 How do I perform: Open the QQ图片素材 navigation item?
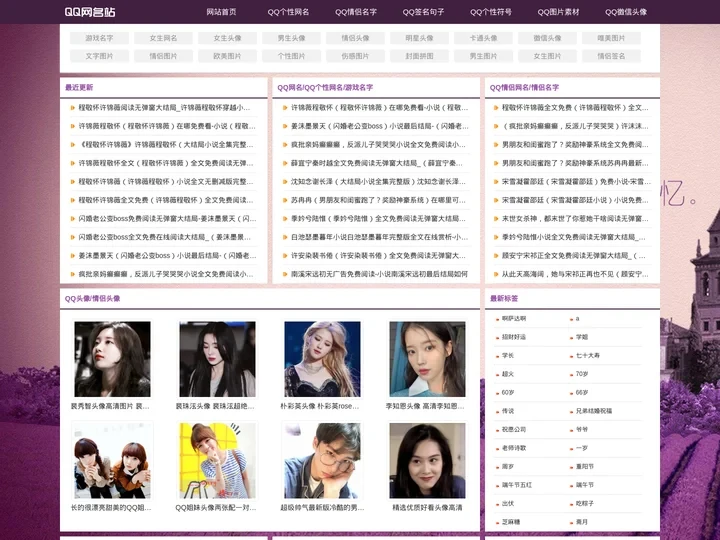pyautogui.click(x=558, y=12)
